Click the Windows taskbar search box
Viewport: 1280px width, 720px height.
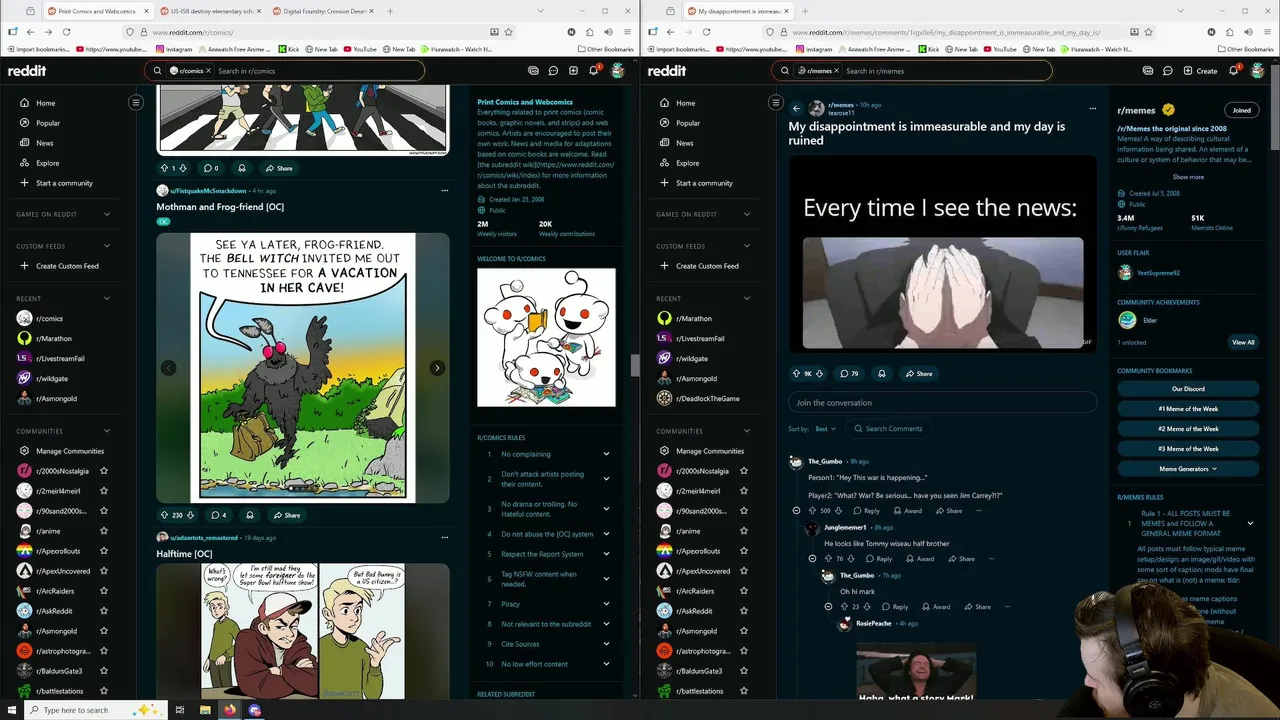click(95, 710)
